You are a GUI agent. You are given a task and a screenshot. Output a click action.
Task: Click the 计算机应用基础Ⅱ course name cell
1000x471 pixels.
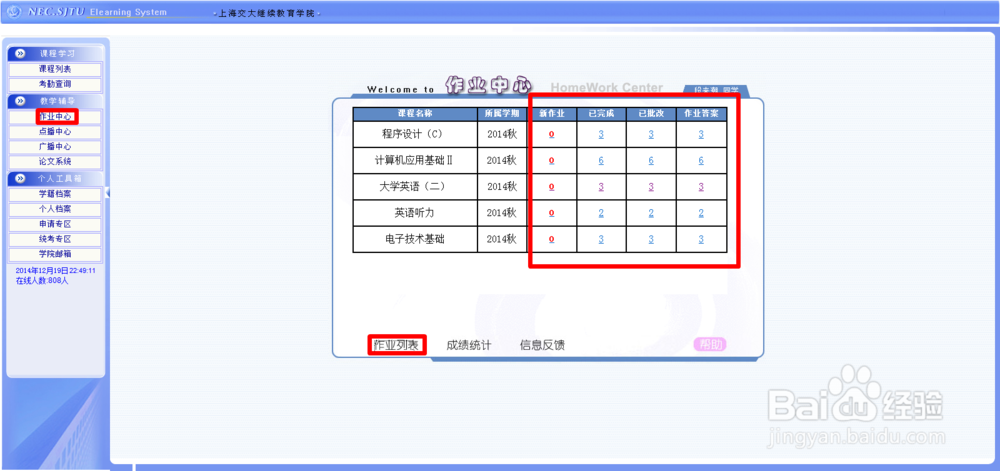point(415,161)
